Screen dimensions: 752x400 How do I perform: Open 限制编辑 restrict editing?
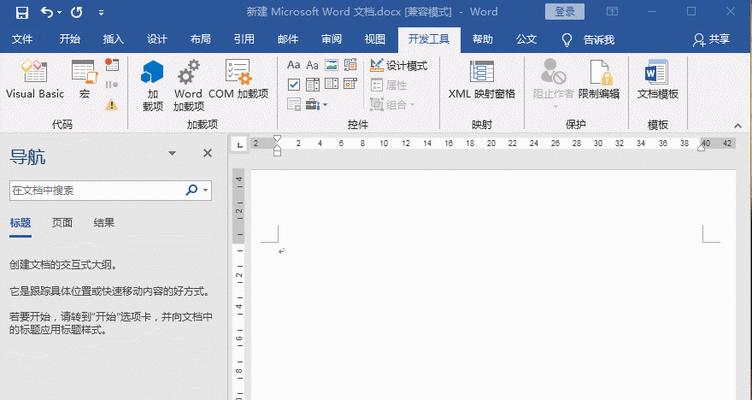pyautogui.click(x=599, y=79)
